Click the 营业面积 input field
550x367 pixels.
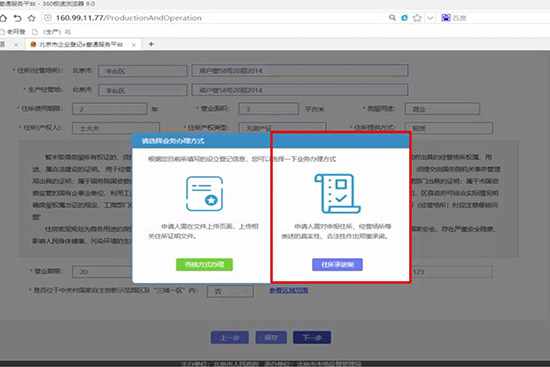tap(269, 109)
